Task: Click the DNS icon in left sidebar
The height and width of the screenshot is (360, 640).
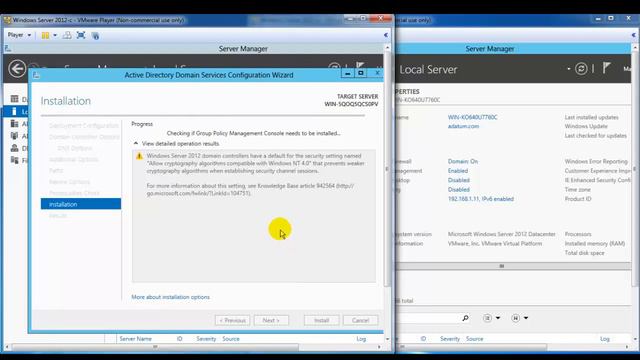Action: pyautogui.click(x=15, y=148)
